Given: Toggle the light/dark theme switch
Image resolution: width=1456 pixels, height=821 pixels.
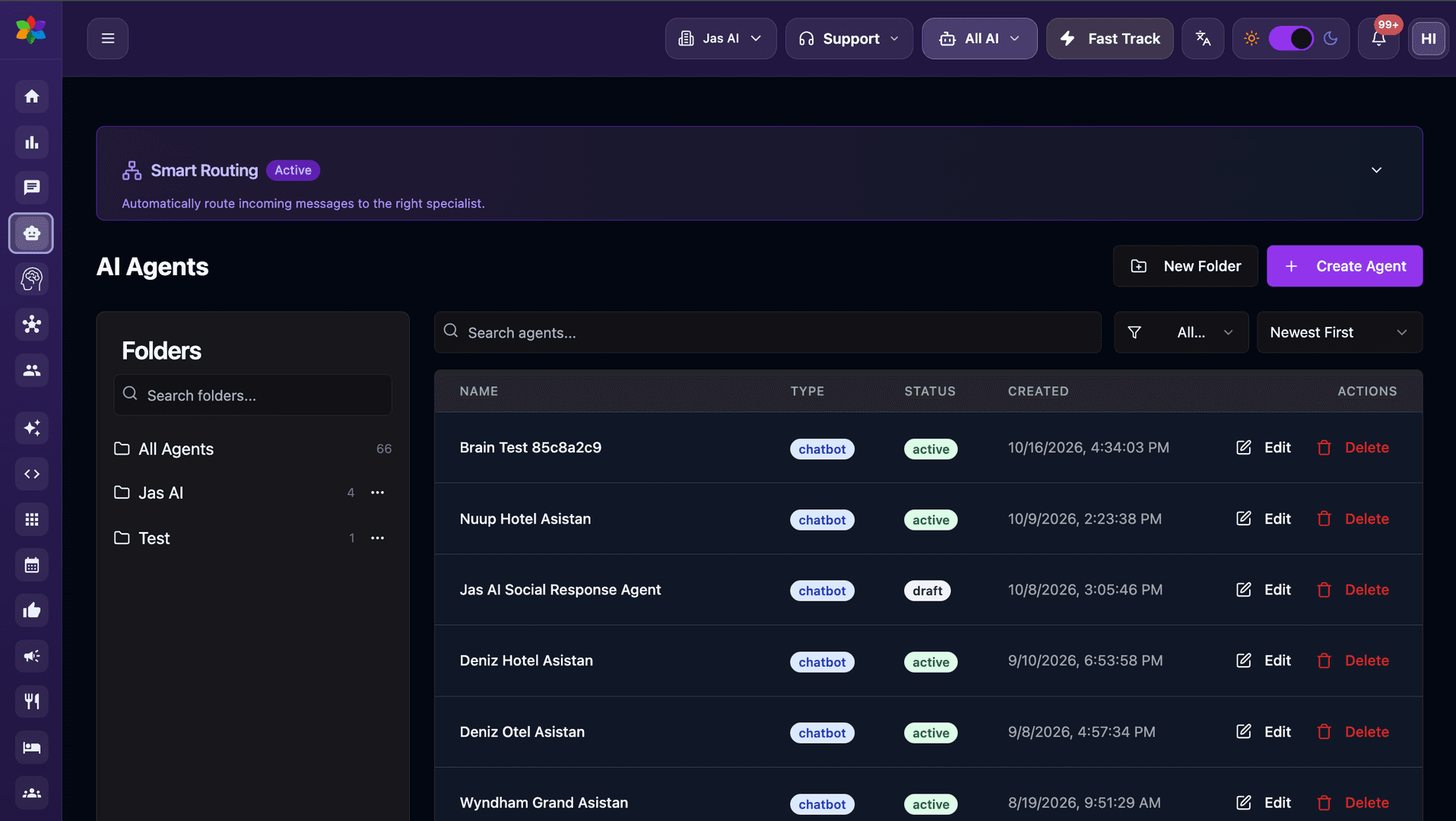Looking at the screenshot, I should coord(1291,39).
